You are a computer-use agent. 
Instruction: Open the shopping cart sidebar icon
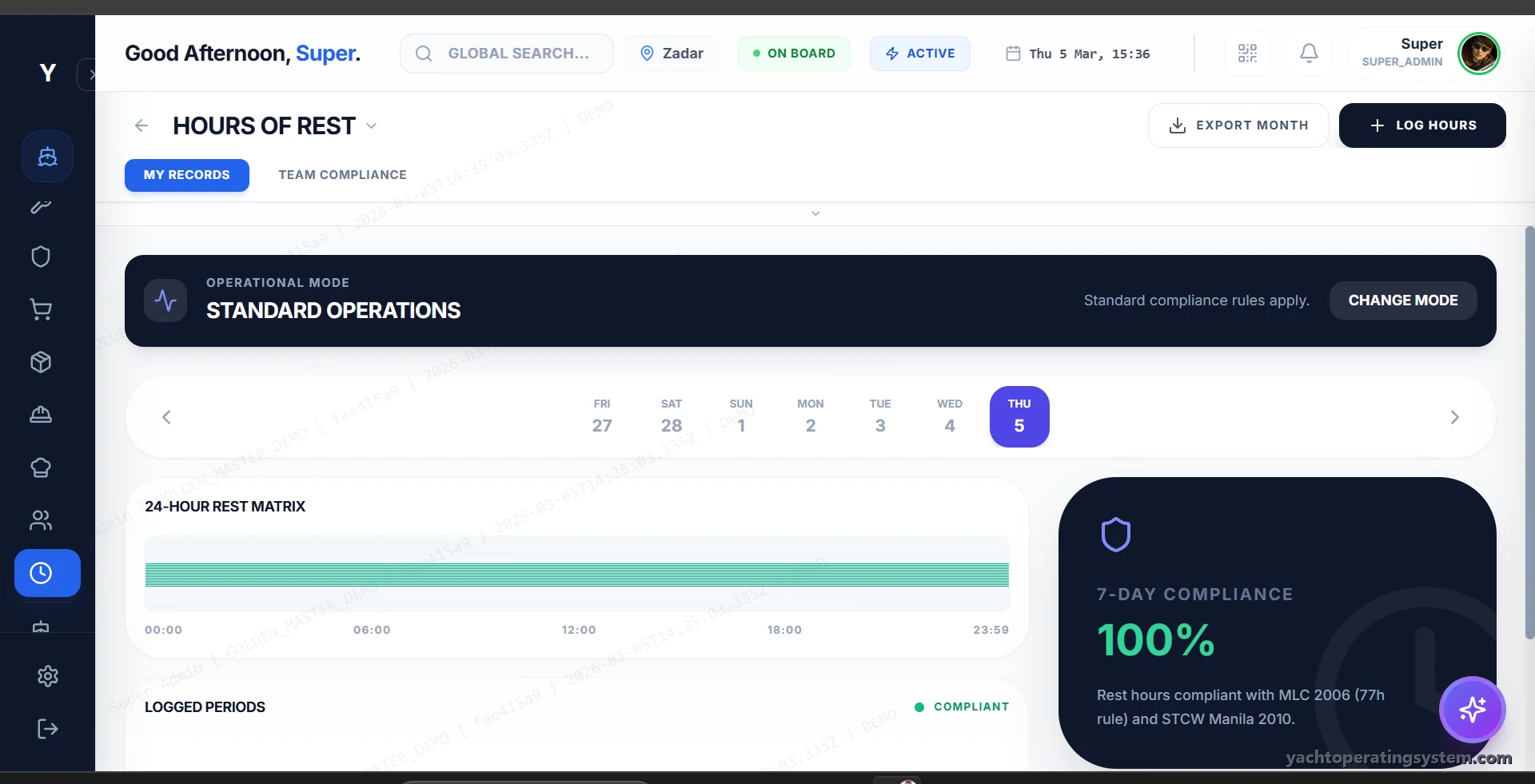coord(41,309)
